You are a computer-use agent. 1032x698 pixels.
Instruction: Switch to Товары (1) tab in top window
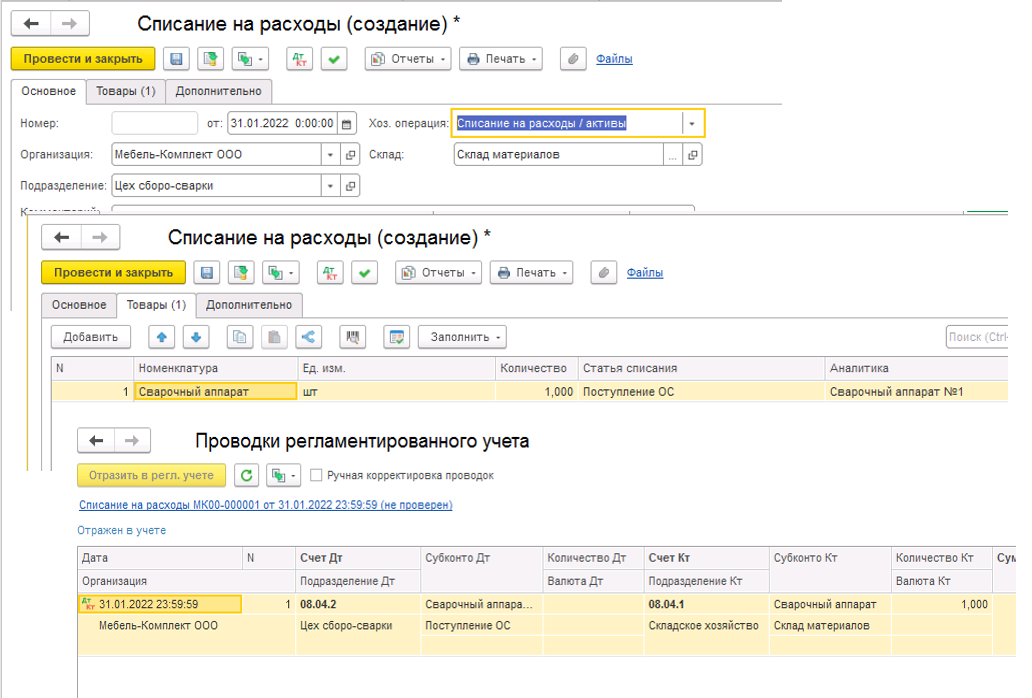coord(126,91)
